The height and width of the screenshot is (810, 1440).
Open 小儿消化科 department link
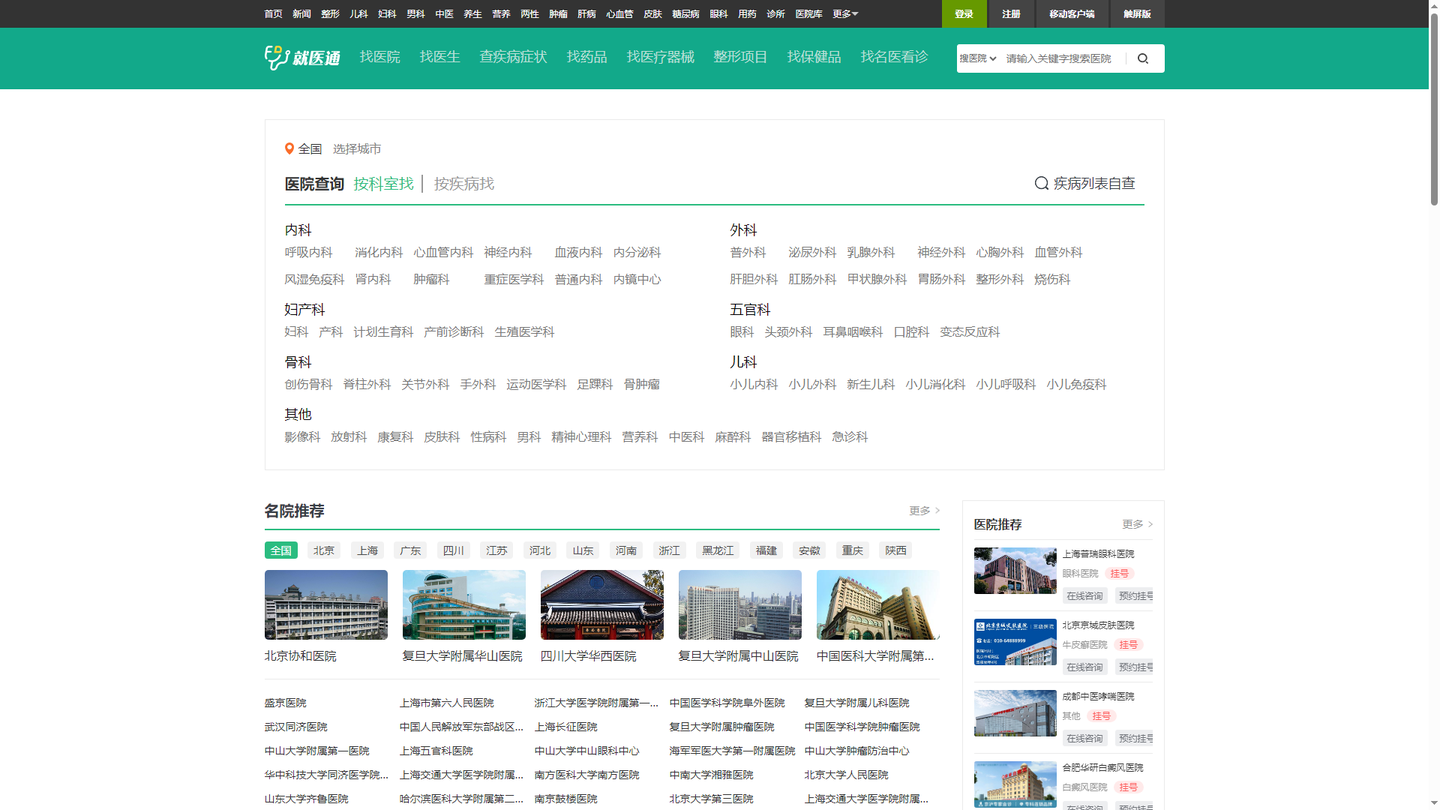936,385
